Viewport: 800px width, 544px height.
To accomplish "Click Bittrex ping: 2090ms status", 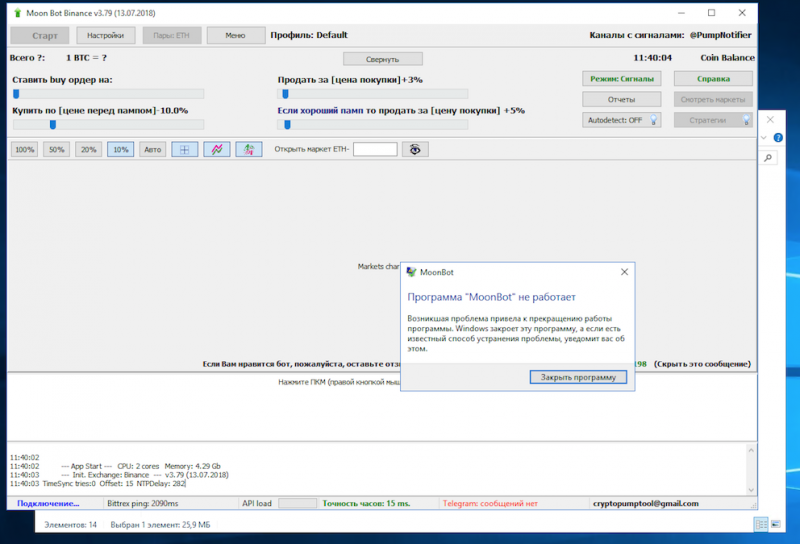I will click(x=143, y=503).
